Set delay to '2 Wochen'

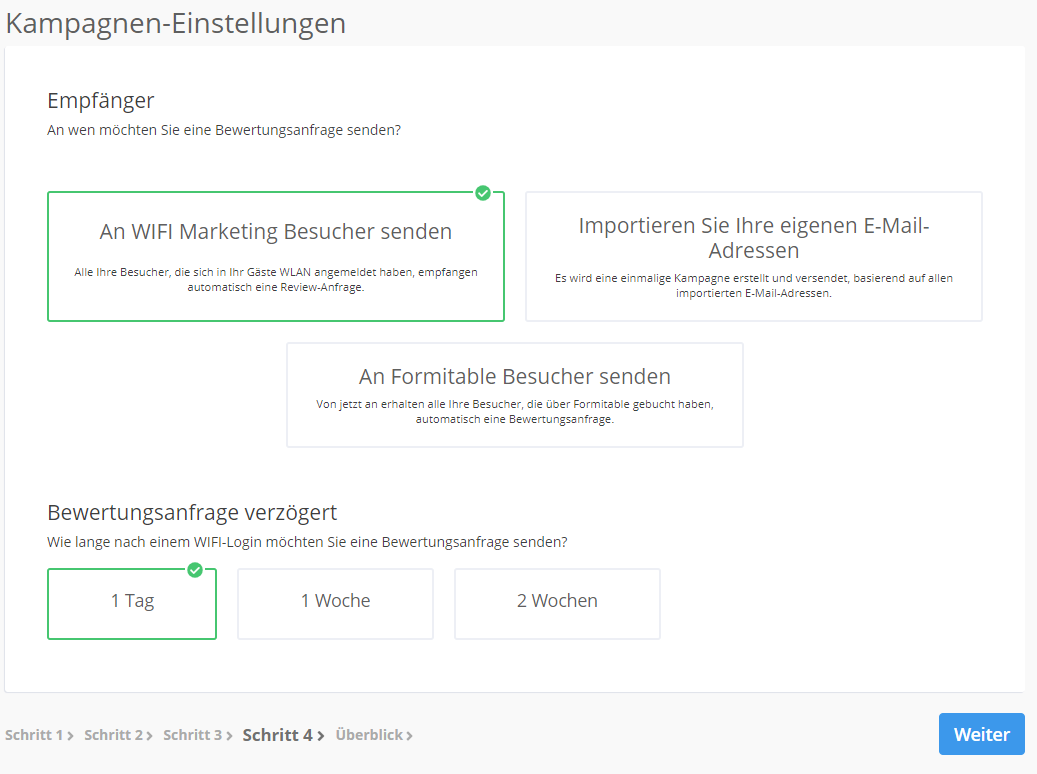pyautogui.click(x=558, y=604)
